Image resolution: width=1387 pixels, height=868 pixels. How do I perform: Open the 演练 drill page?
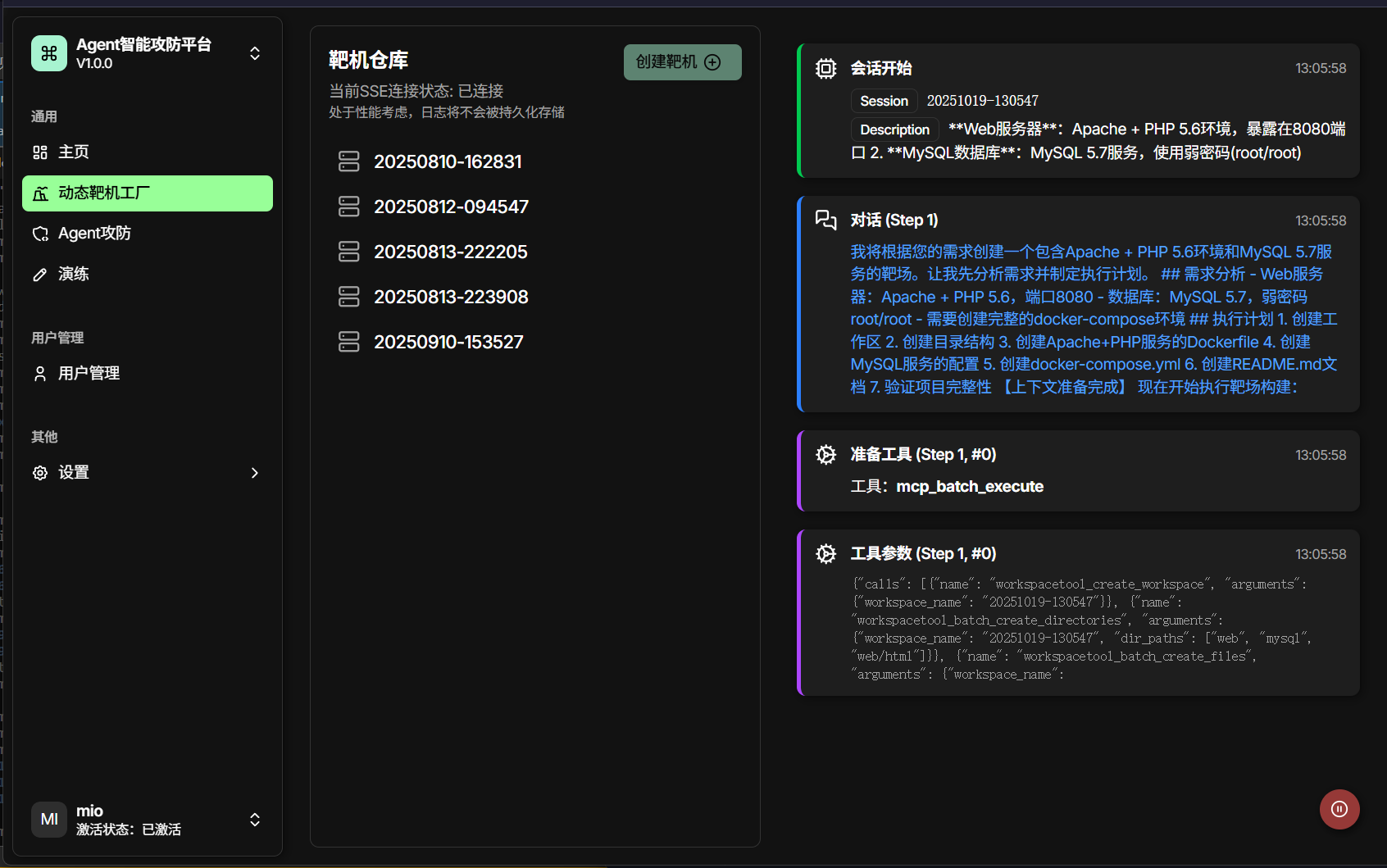coord(74,275)
